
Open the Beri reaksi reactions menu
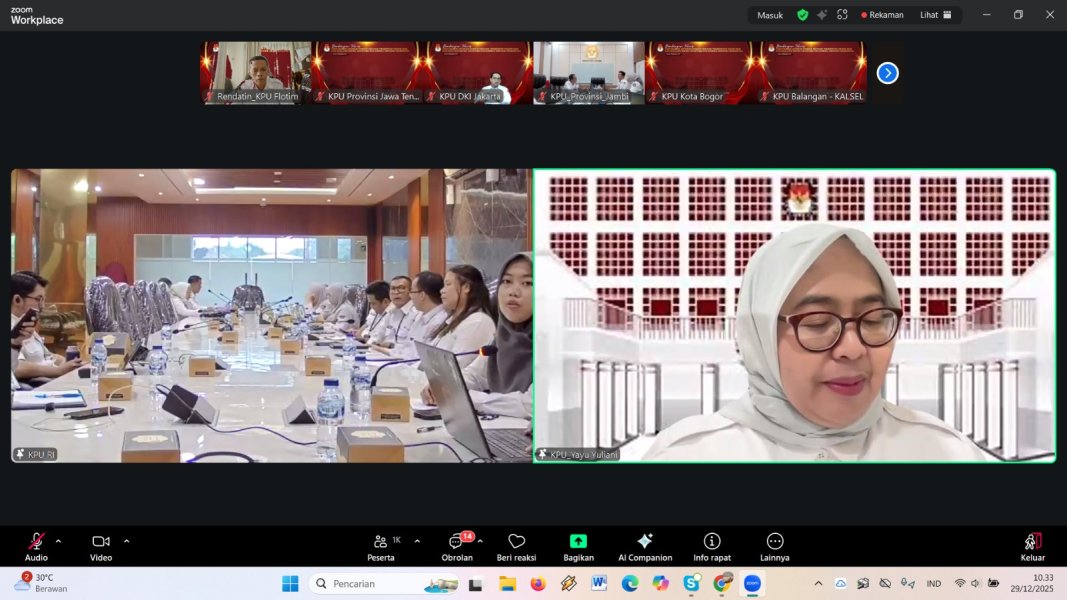coord(516,543)
